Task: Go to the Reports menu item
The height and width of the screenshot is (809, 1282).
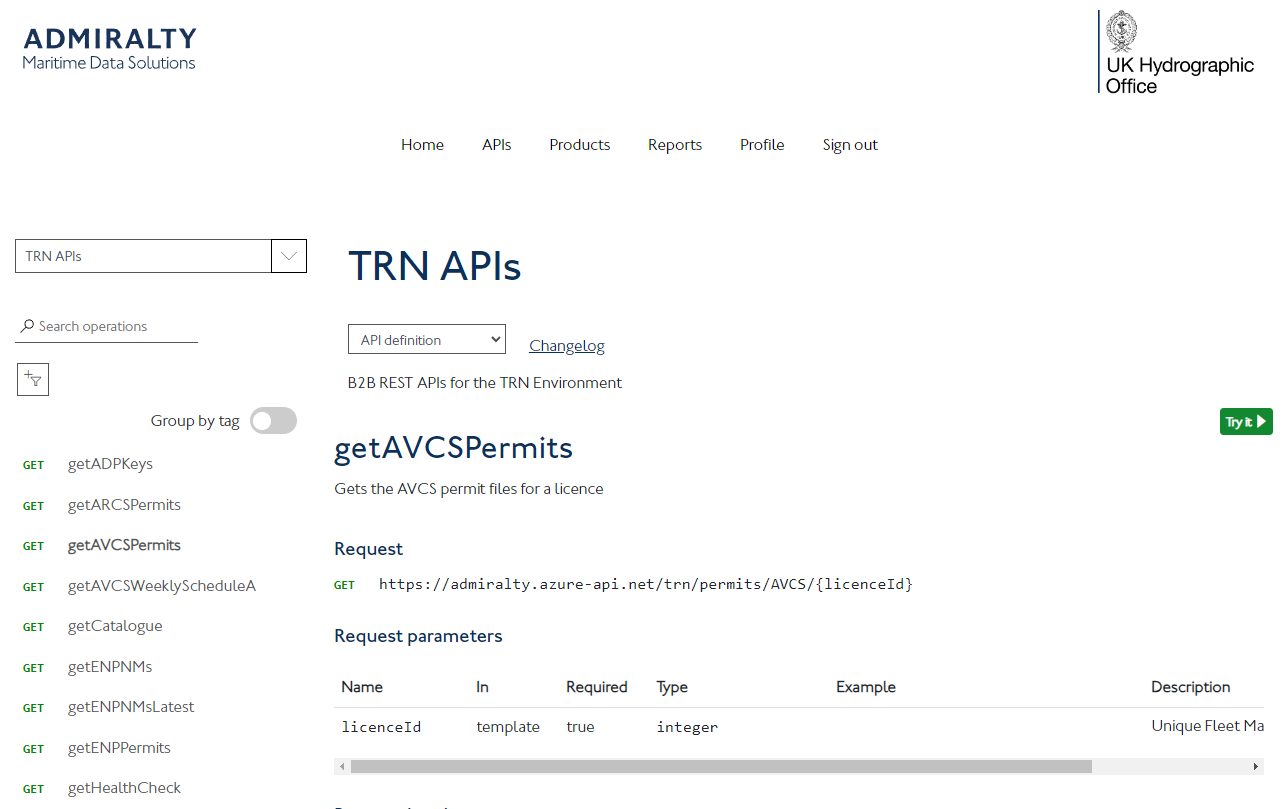Action: click(x=675, y=145)
